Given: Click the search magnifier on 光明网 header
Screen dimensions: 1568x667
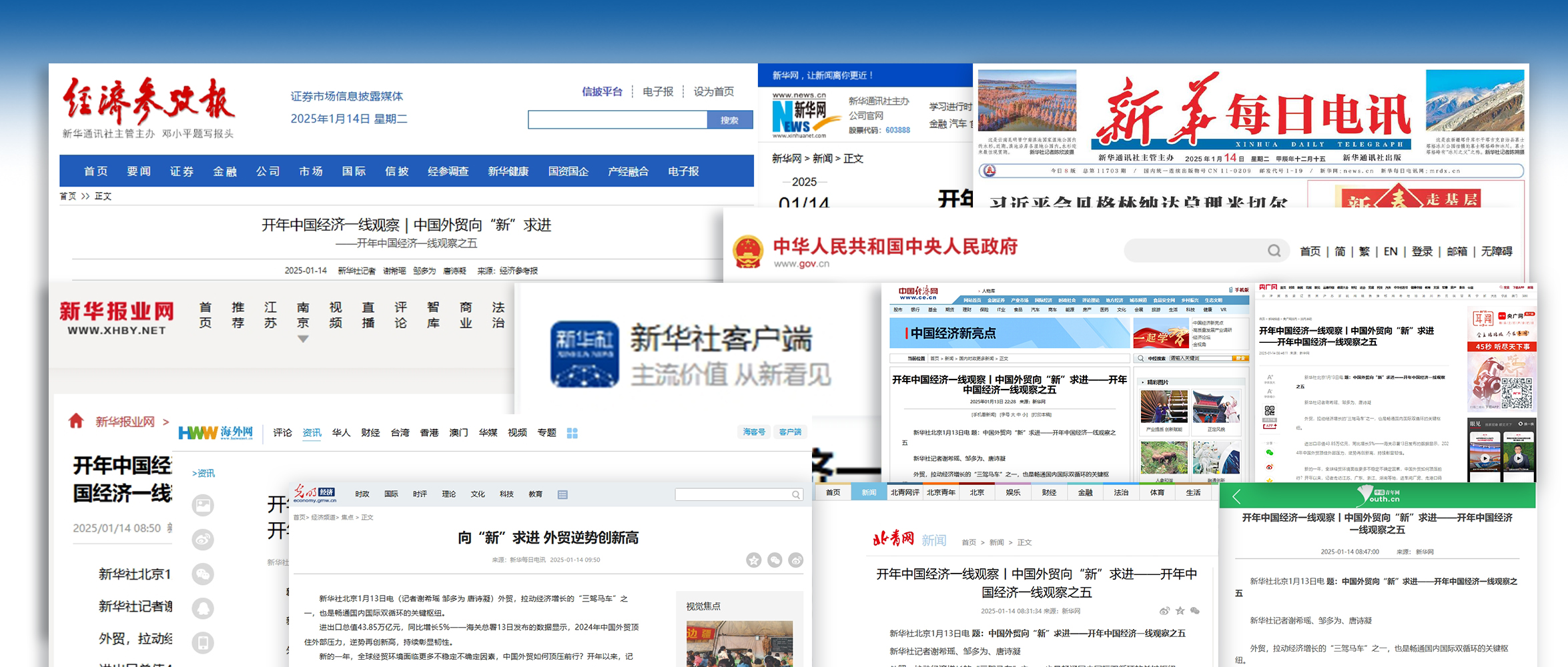Looking at the screenshot, I should [796, 494].
